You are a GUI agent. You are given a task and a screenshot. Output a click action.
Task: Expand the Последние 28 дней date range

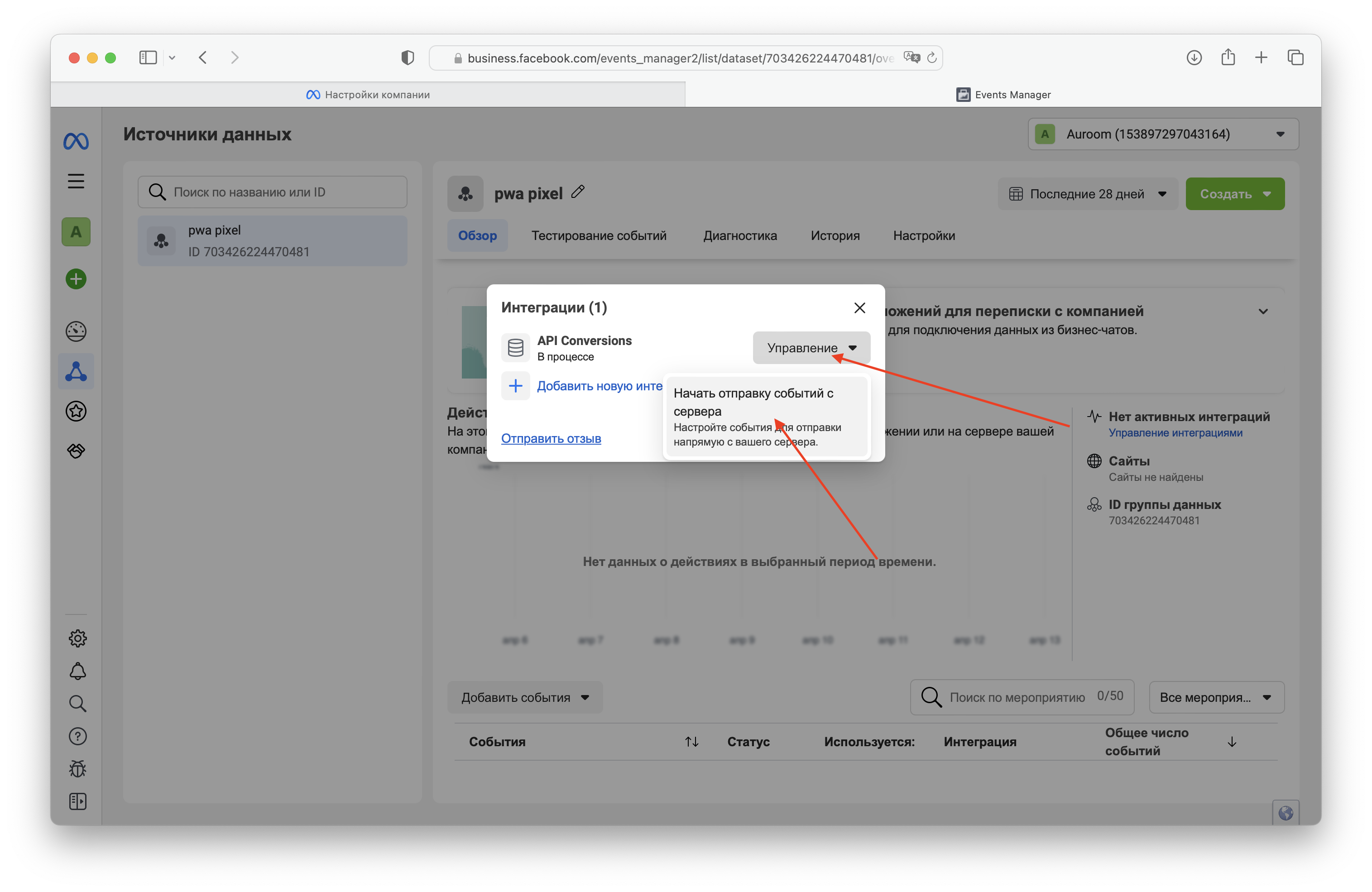pyautogui.click(x=1087, y=194)
